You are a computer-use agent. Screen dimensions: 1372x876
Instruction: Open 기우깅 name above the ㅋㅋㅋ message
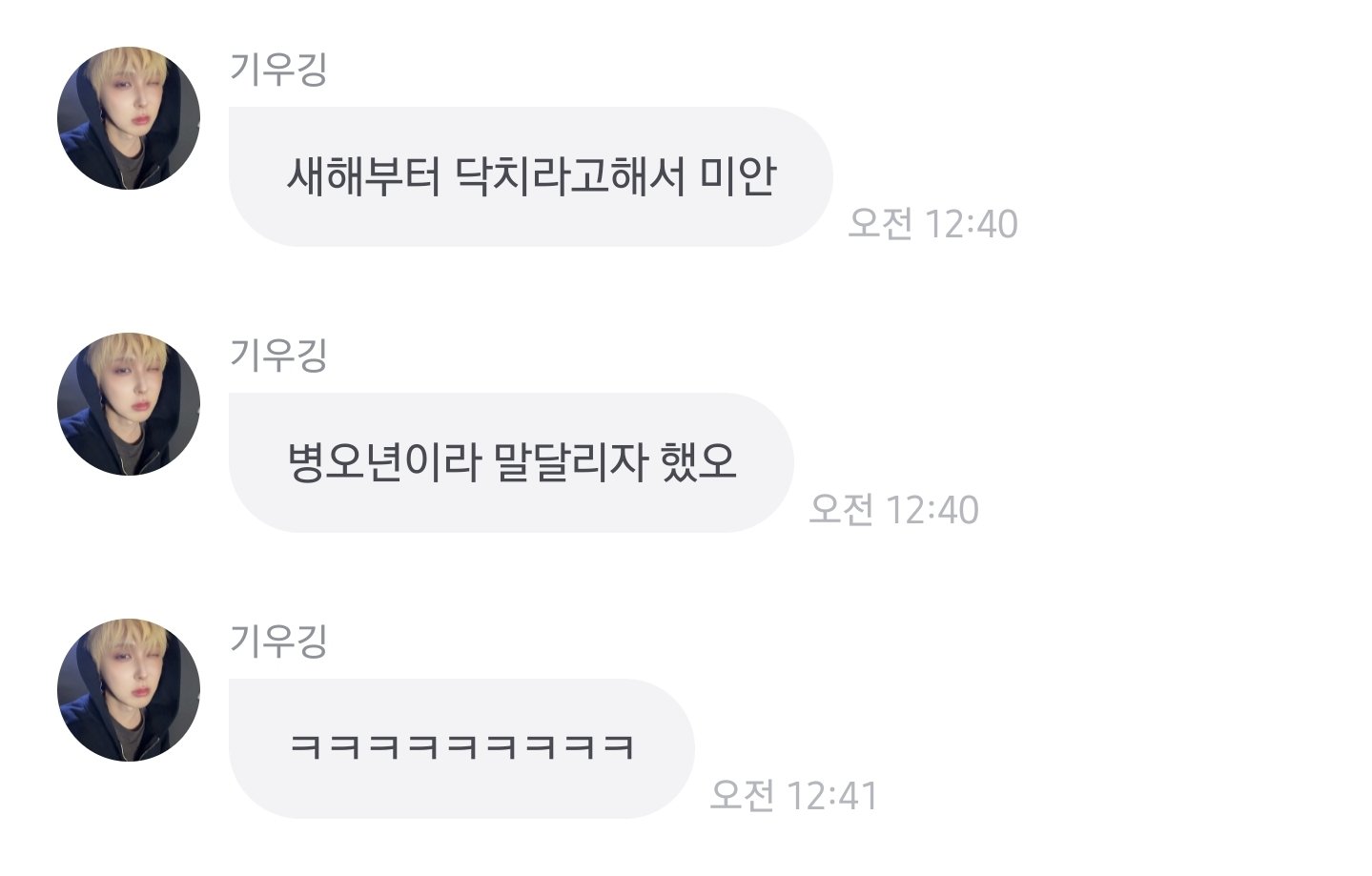click(x=278, y=641)
